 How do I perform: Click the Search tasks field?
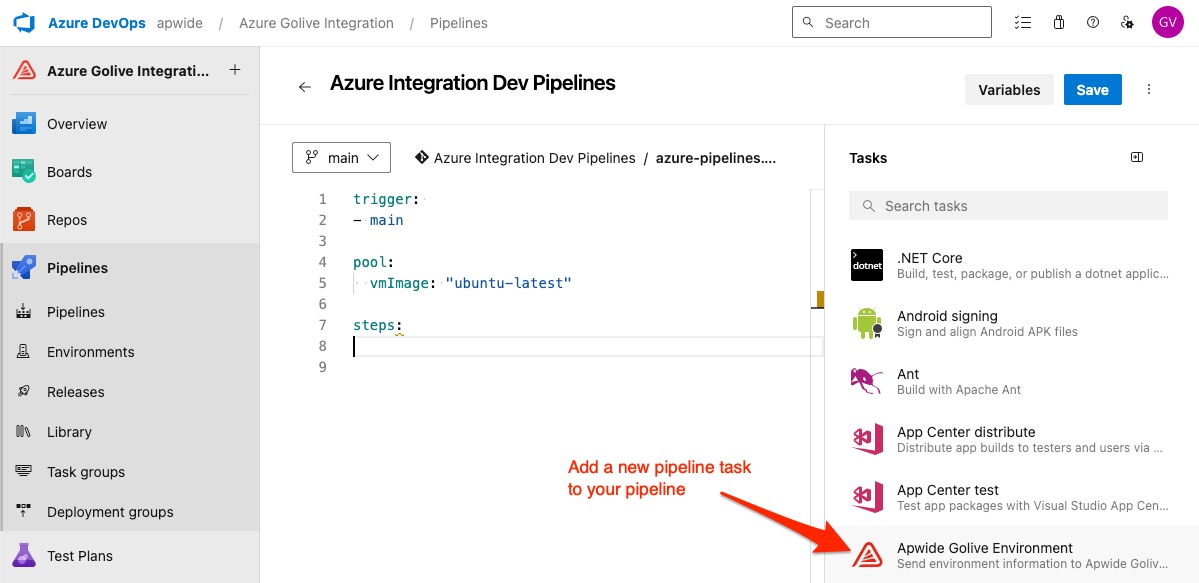tap(1008, 206)
